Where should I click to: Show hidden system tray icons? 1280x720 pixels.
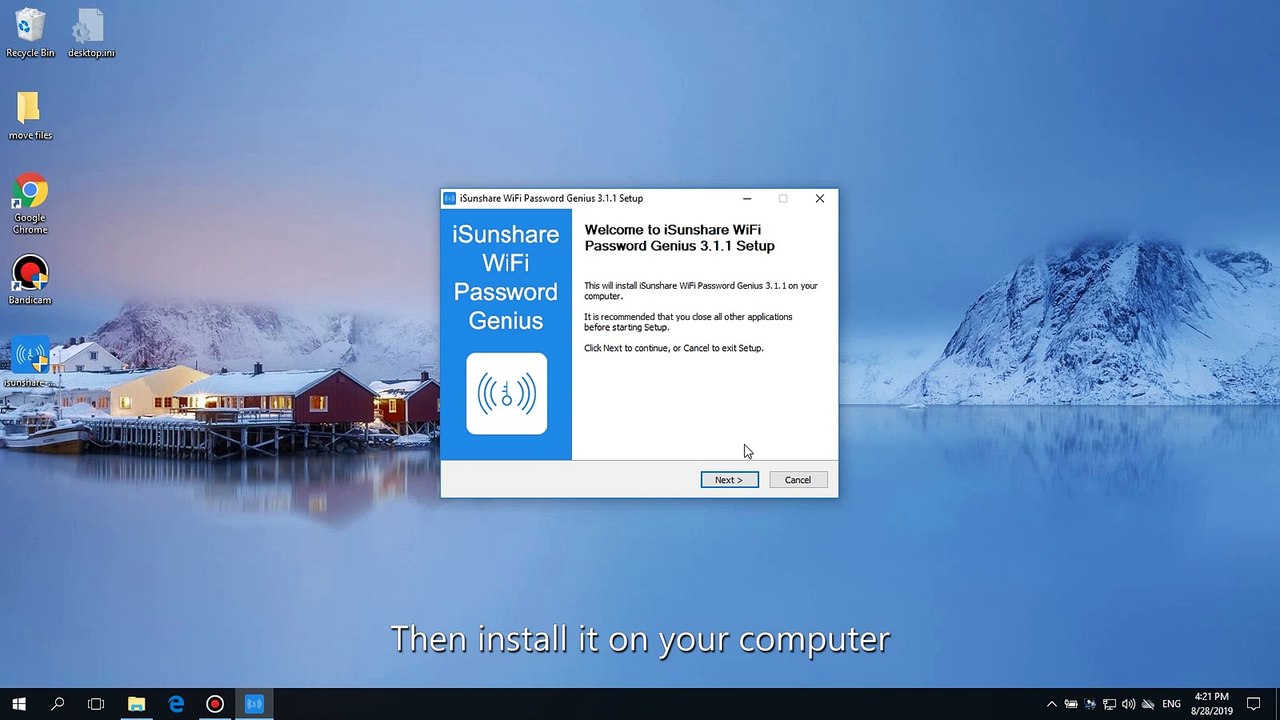click(x=1051, y=704)
